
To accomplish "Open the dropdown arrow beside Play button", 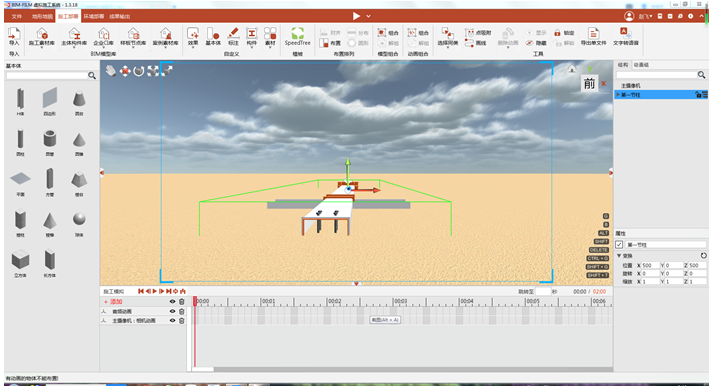I will (x=369, y=16).
